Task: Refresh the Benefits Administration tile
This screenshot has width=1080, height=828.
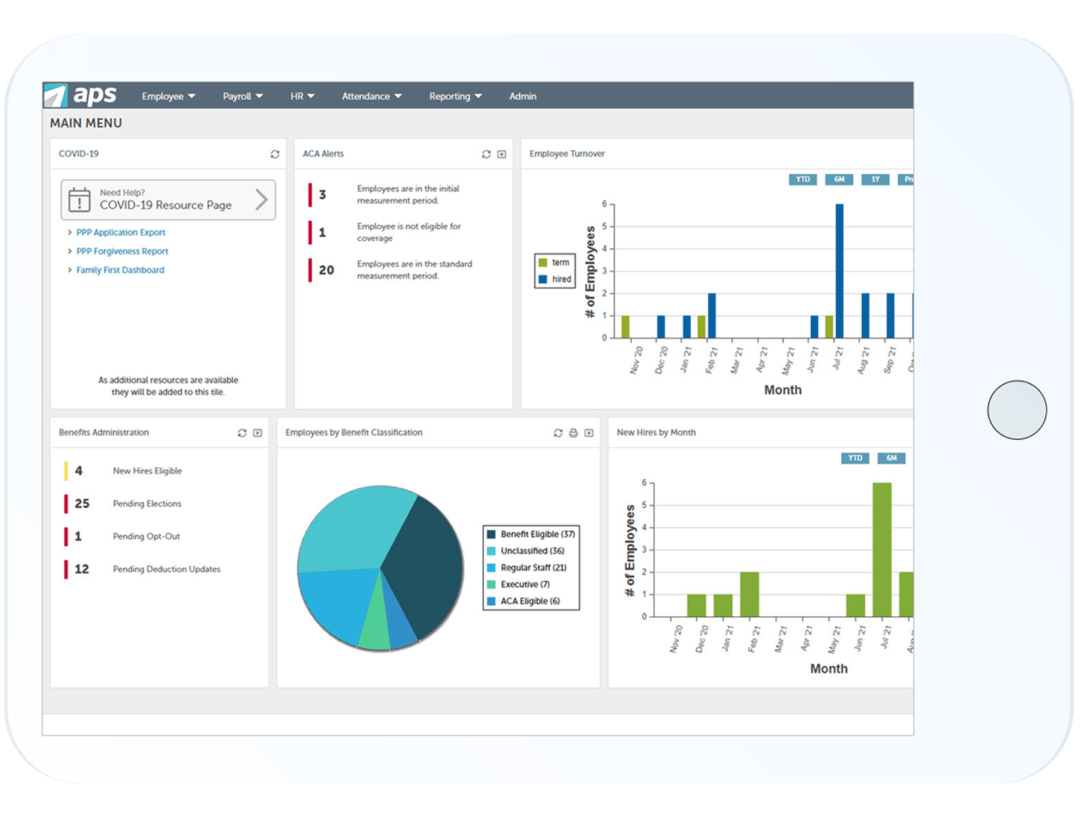Action: (241, 433)
